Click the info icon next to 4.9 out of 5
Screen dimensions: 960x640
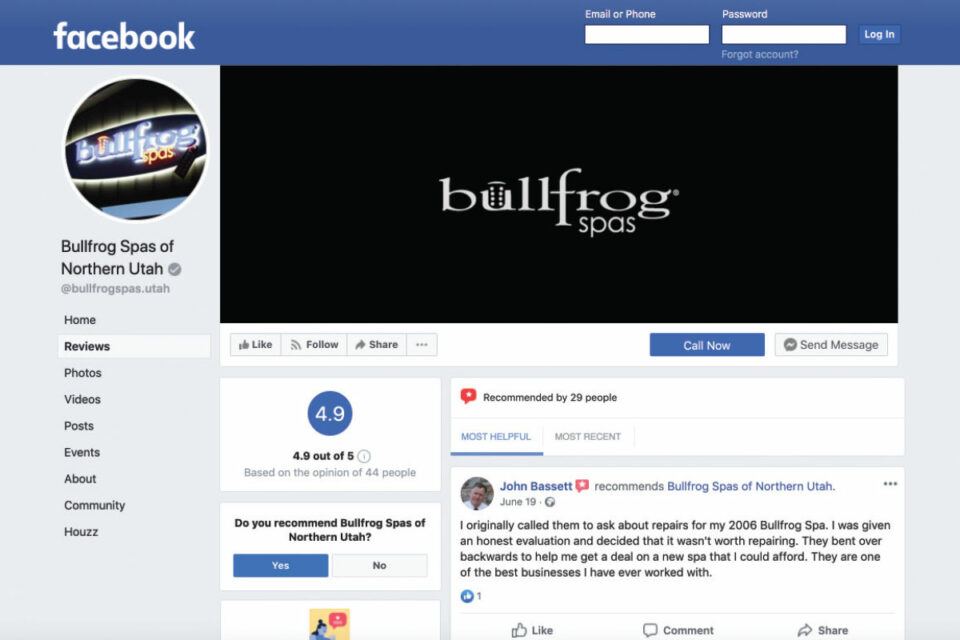click(364, 456)
